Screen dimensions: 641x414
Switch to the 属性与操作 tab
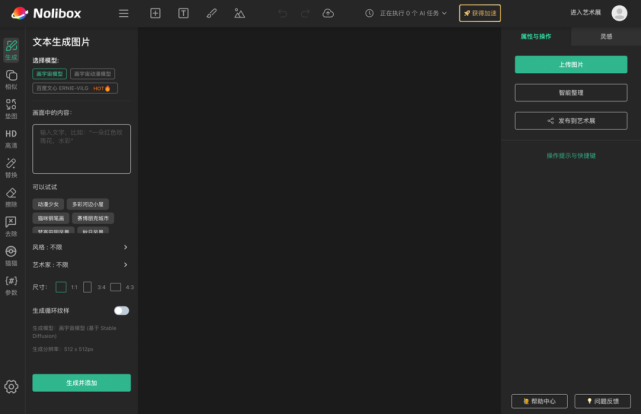(536, 36)
